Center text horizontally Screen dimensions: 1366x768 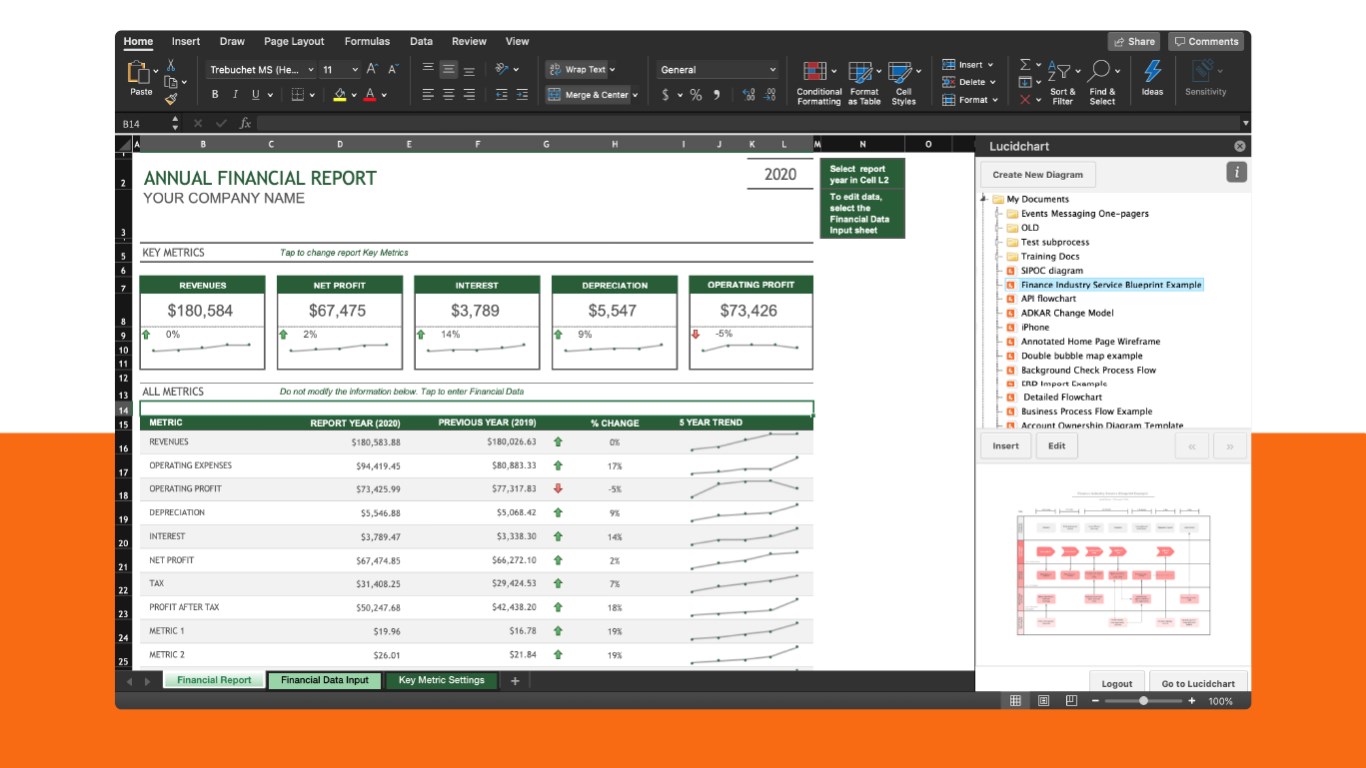tap(448, 94)
